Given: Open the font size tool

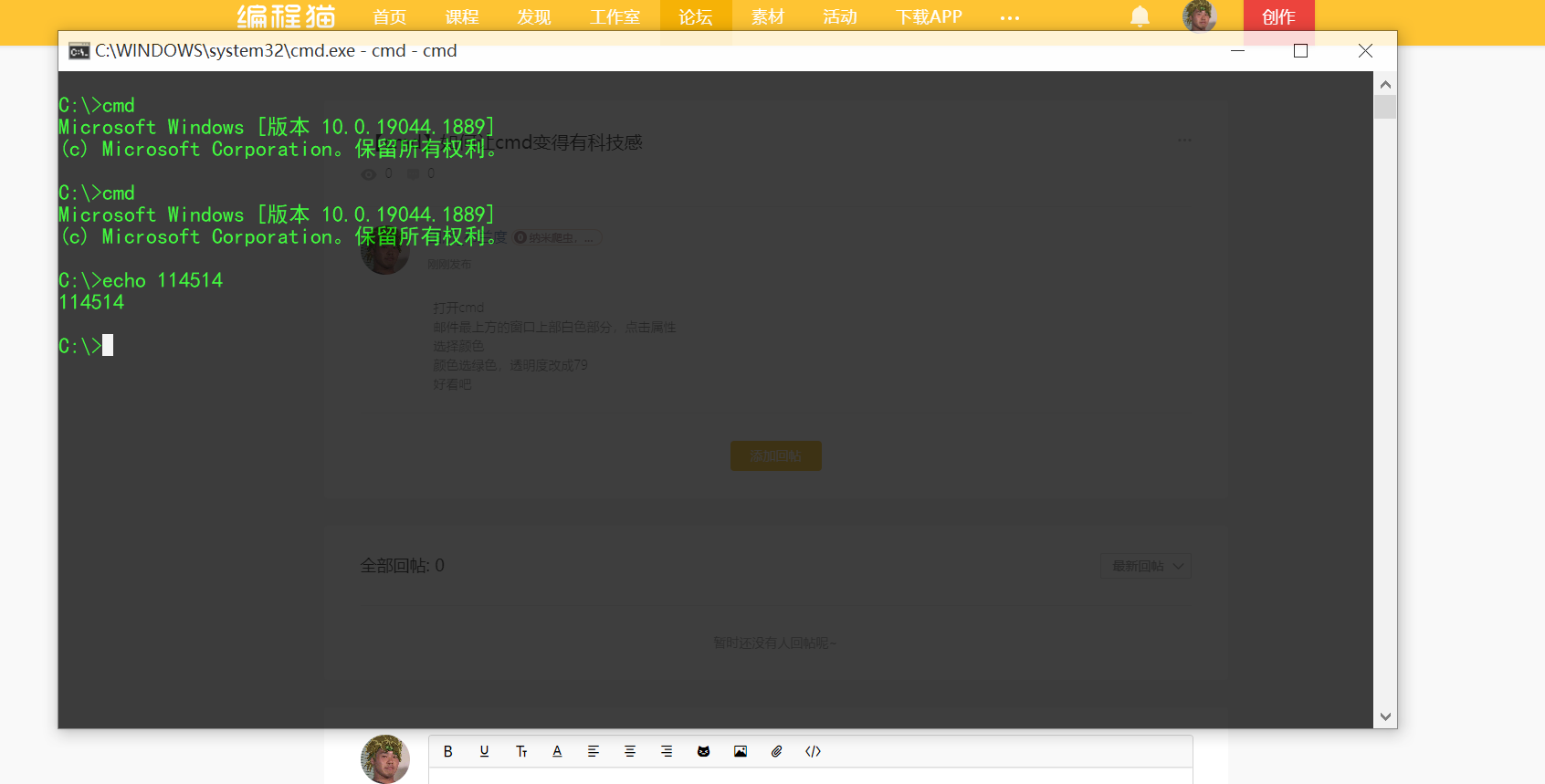Looking at the screenshot, I should point(521,751).
